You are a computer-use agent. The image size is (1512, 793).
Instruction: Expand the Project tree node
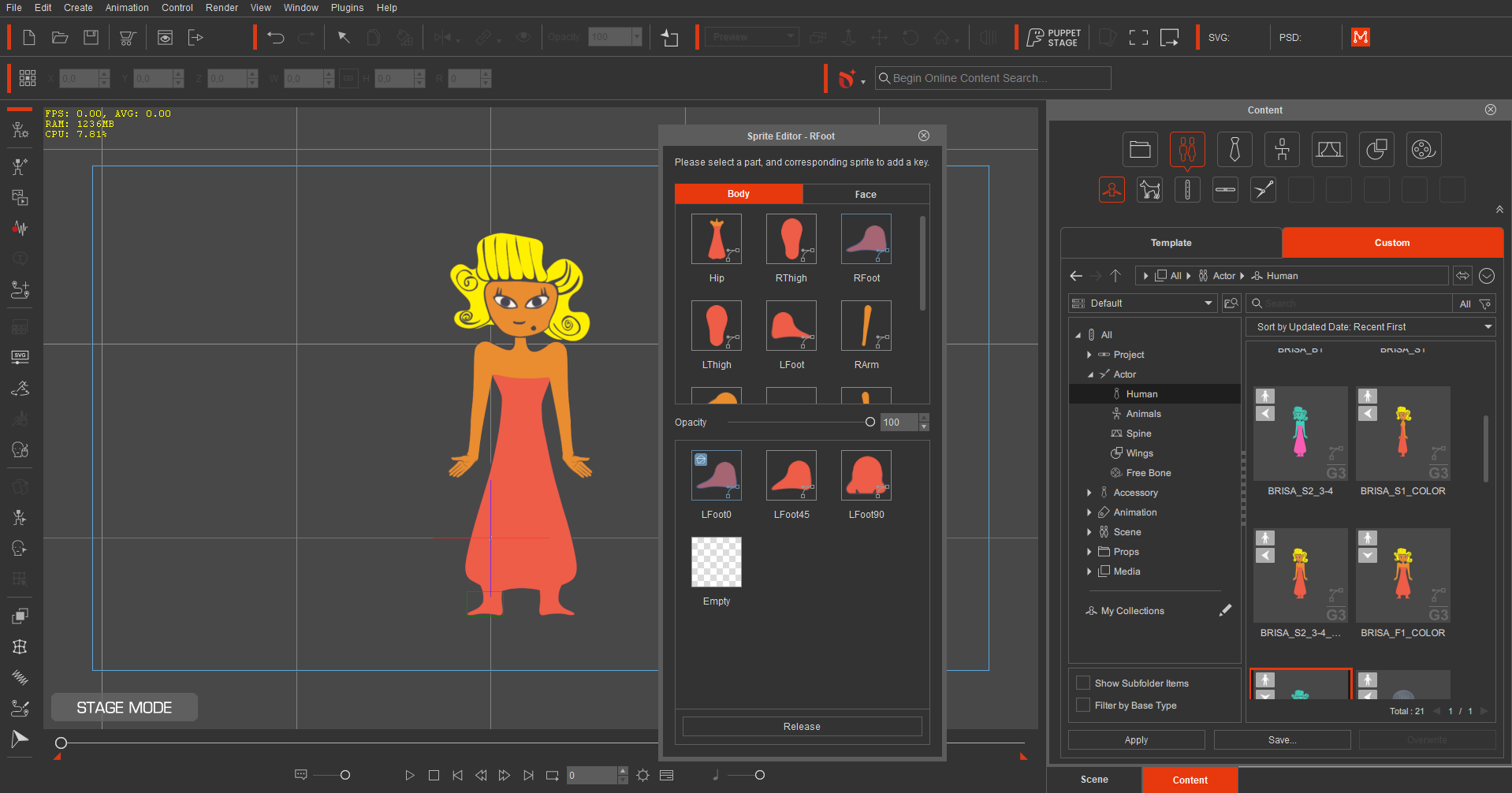tap(1089, 355)
